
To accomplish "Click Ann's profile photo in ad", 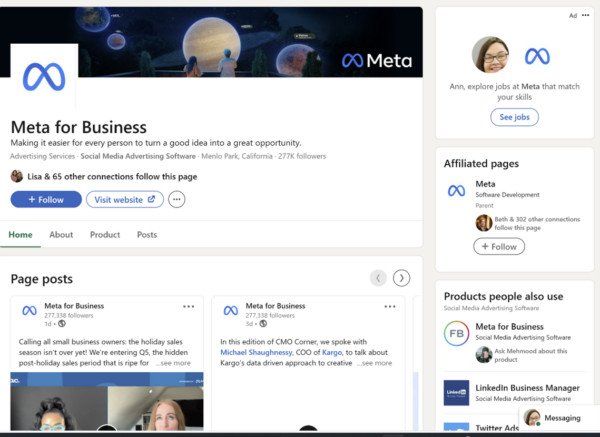I will (491, 55).
